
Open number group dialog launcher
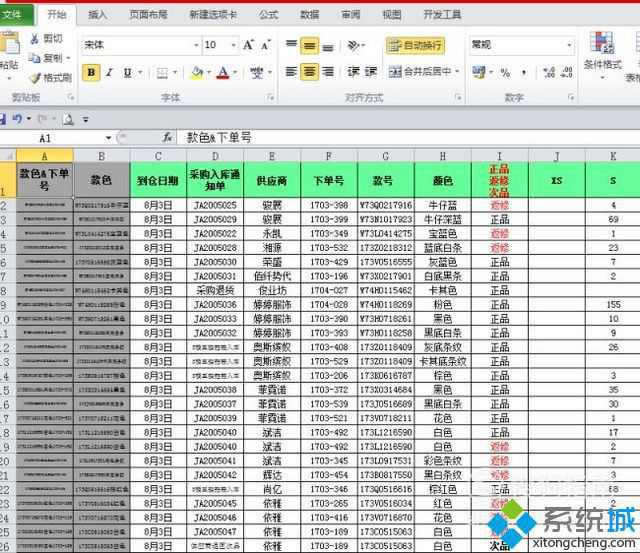[x=571, y=97]
